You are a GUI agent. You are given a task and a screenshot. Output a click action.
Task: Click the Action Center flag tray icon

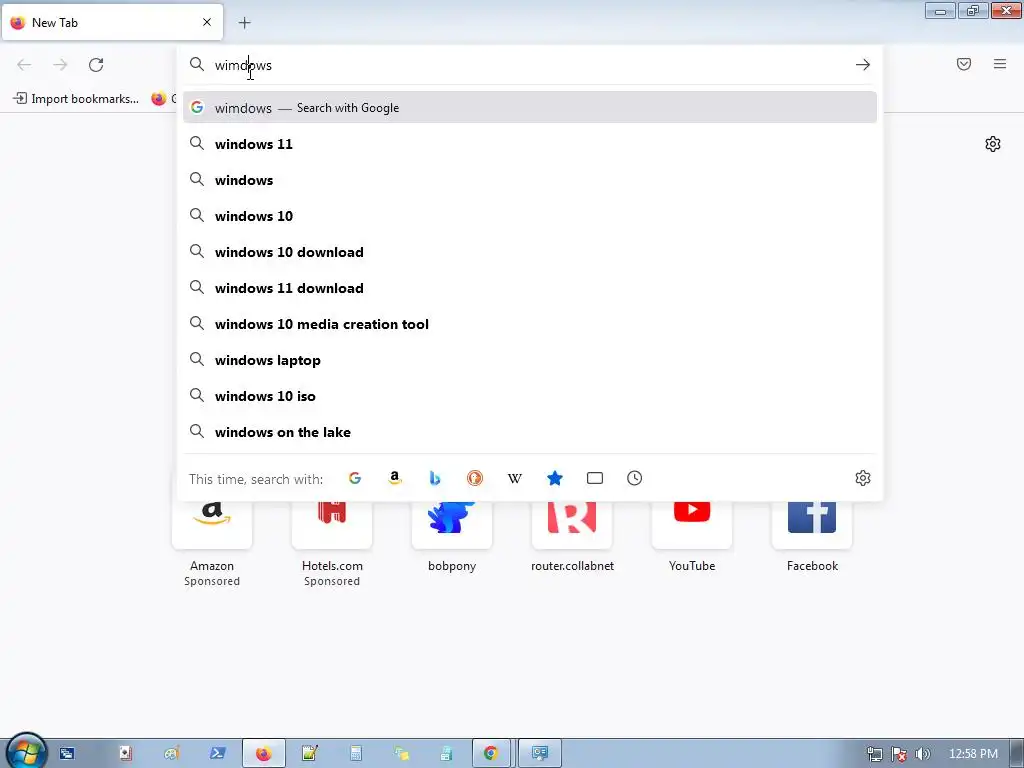pos(899,754)
